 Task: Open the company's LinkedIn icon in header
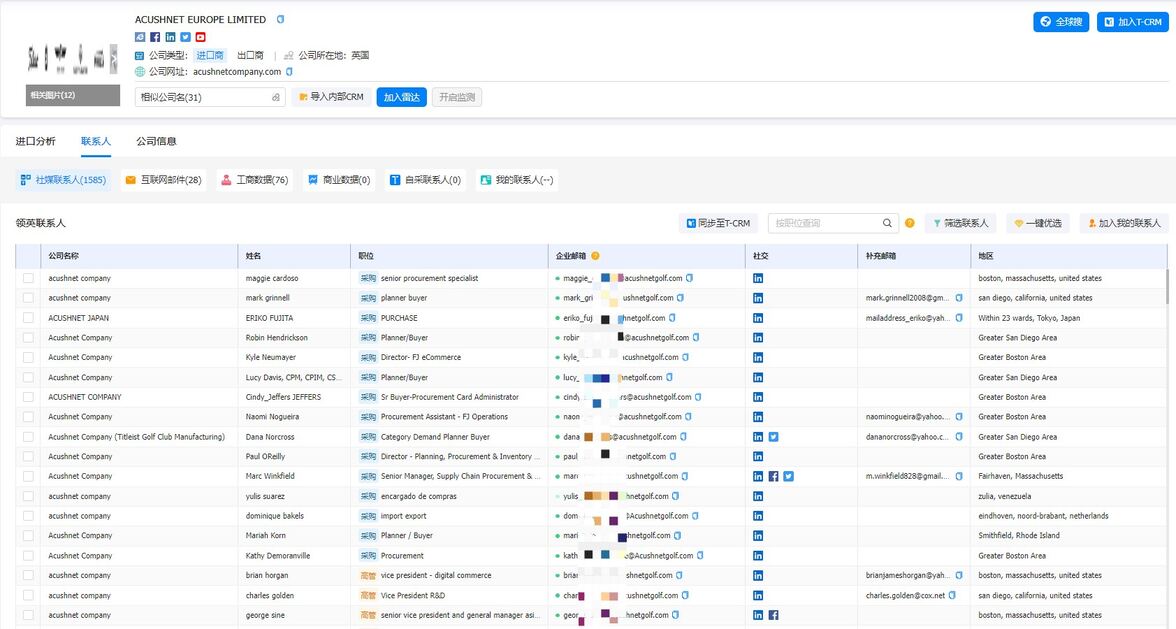[170, 37]
